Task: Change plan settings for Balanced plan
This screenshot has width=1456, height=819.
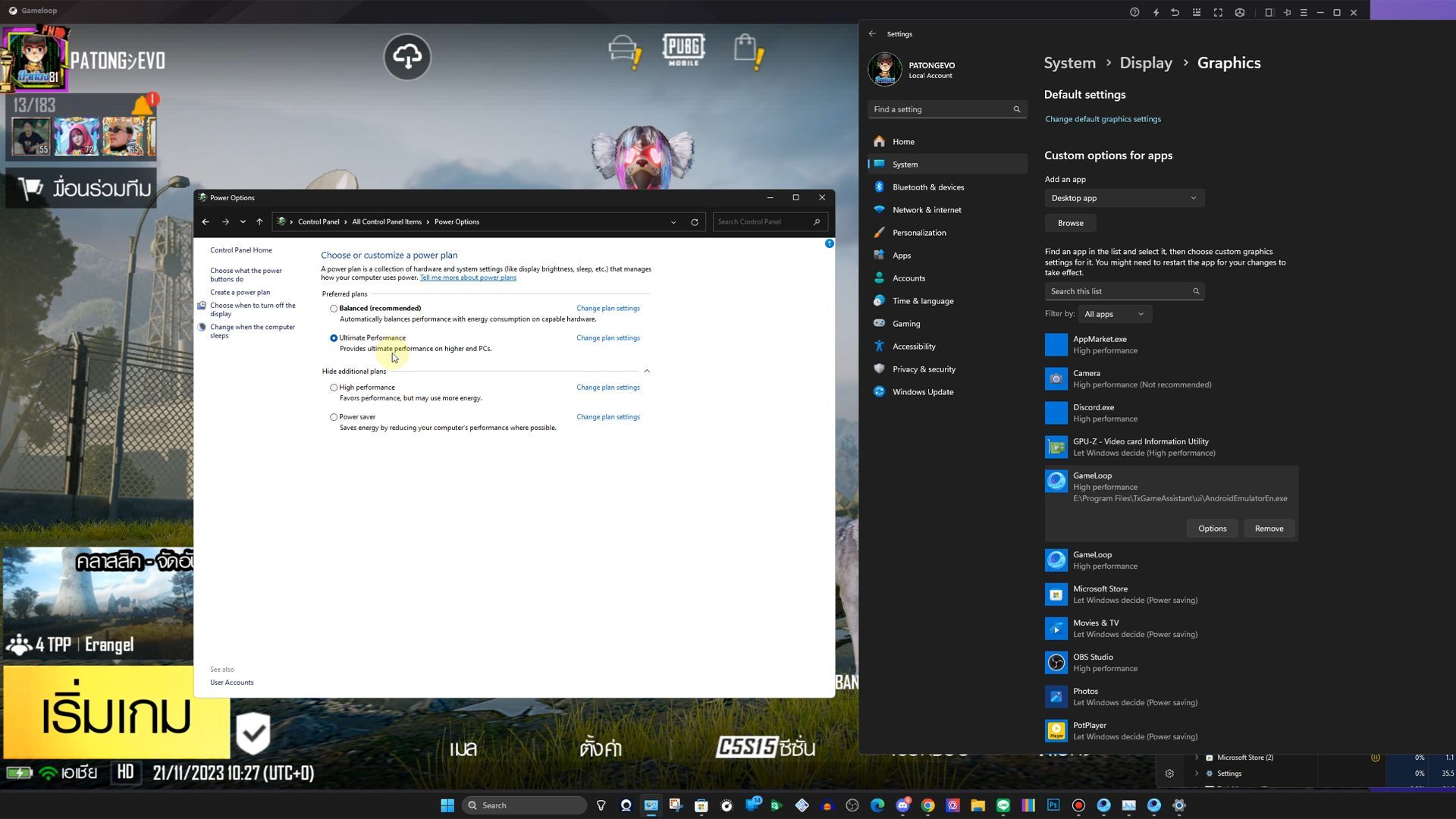Action: click(x=607, y=308)
